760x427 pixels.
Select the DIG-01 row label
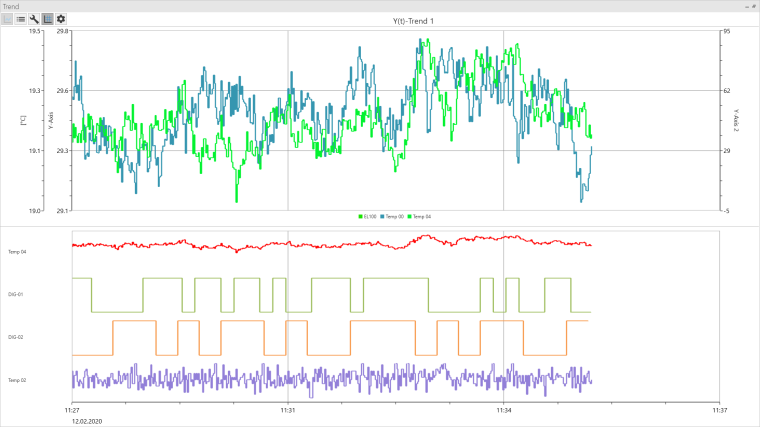(x=16, y=294)
